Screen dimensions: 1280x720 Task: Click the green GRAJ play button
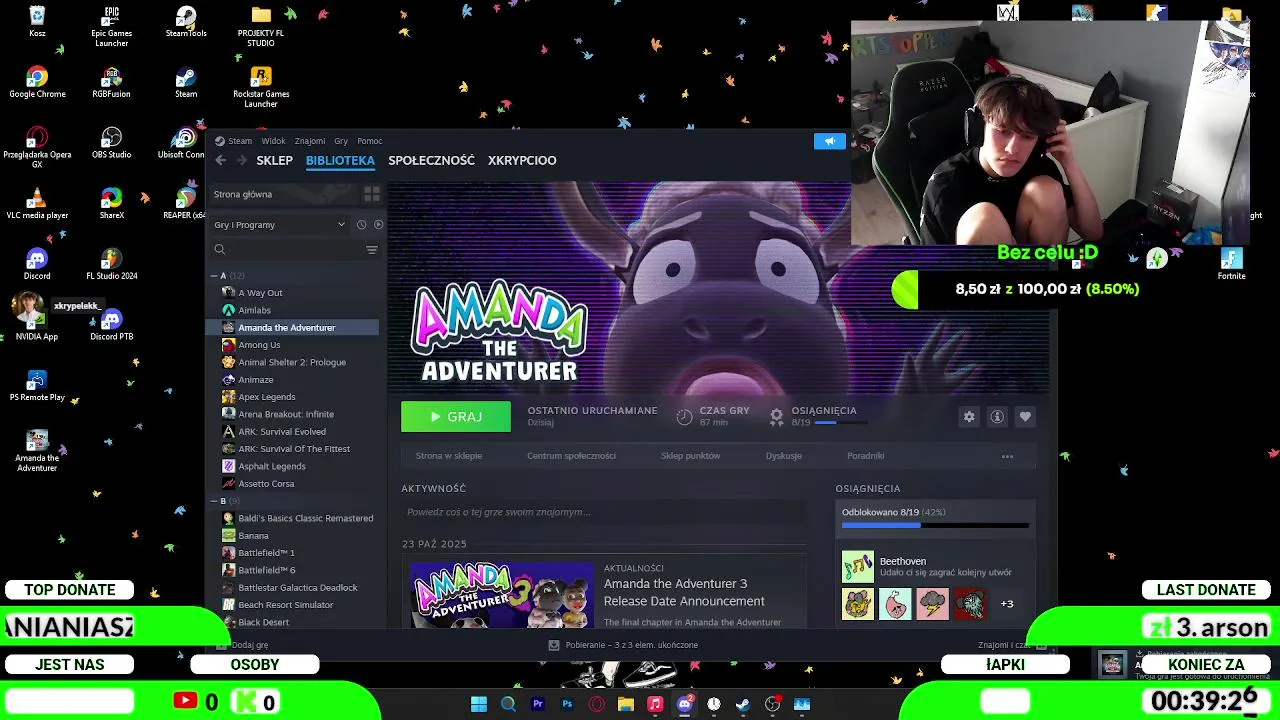[x=456, y=417]
